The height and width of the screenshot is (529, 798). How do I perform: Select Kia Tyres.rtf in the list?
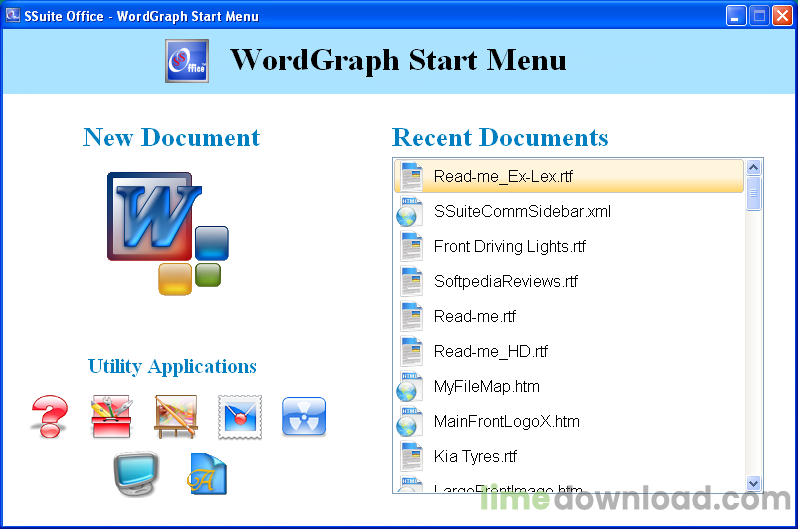569,456
